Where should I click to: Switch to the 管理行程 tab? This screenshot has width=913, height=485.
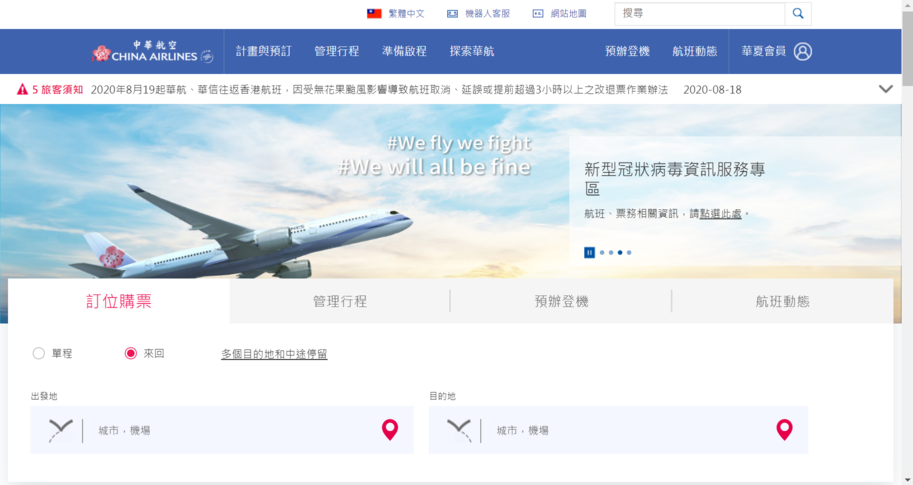click(340, 301)
